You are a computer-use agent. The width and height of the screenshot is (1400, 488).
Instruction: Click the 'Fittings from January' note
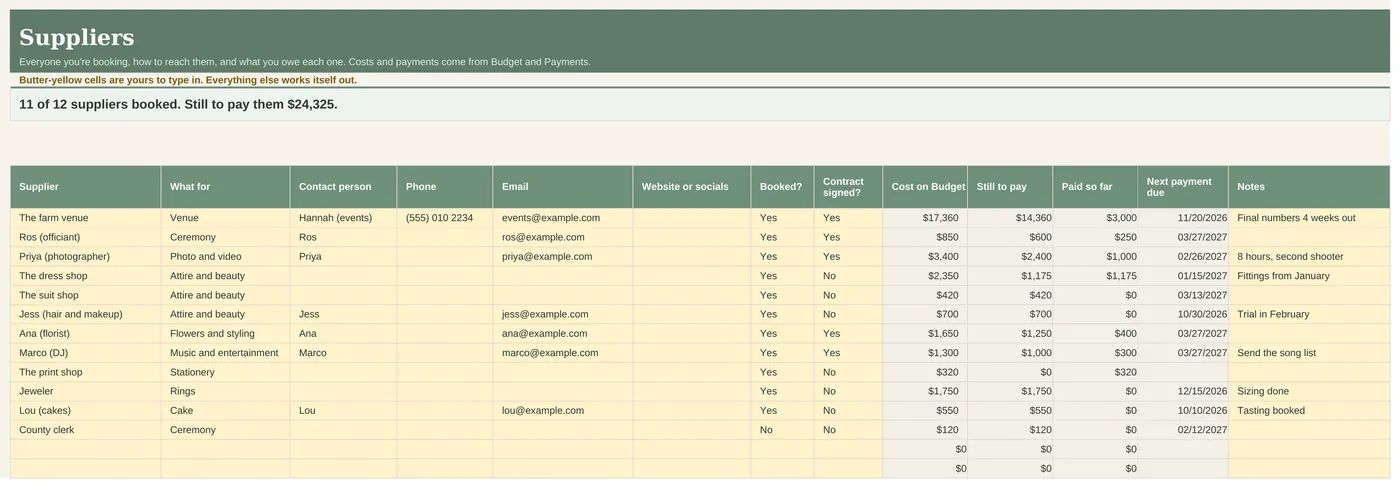(1309, 276)
